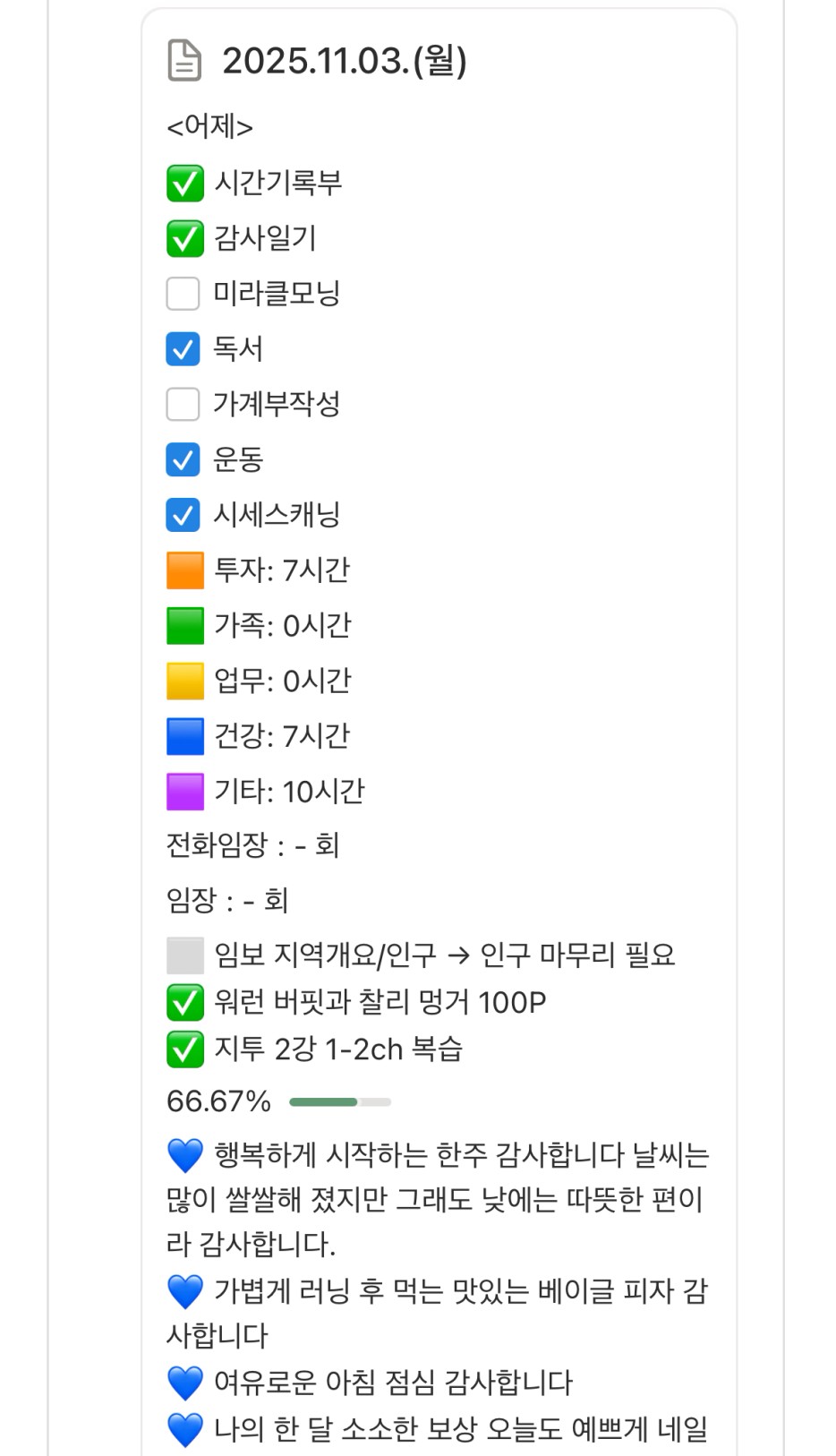Click green check next to 지투 2강 복습
The height and width of the screenshot is (1456, 836).
tap(184, 1049)
